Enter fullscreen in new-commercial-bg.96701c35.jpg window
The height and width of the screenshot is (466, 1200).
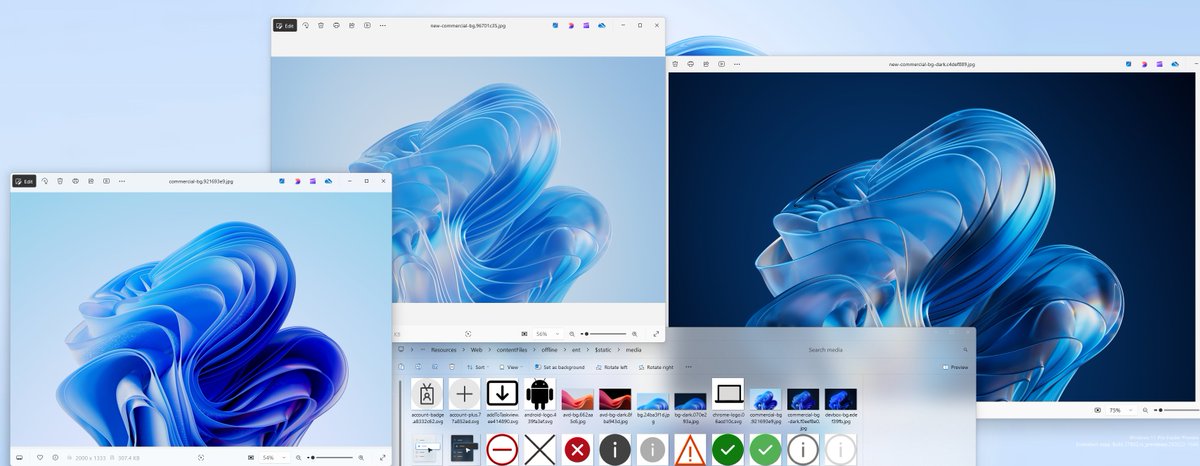coord(655,333)
